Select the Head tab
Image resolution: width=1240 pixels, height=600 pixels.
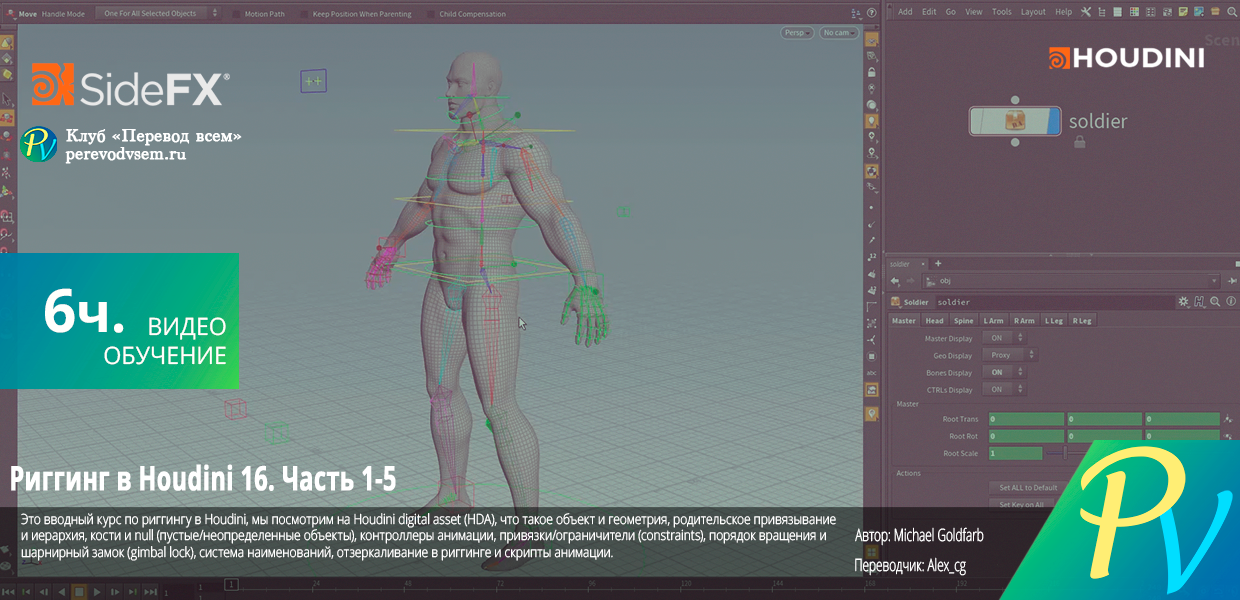point(934,321)
